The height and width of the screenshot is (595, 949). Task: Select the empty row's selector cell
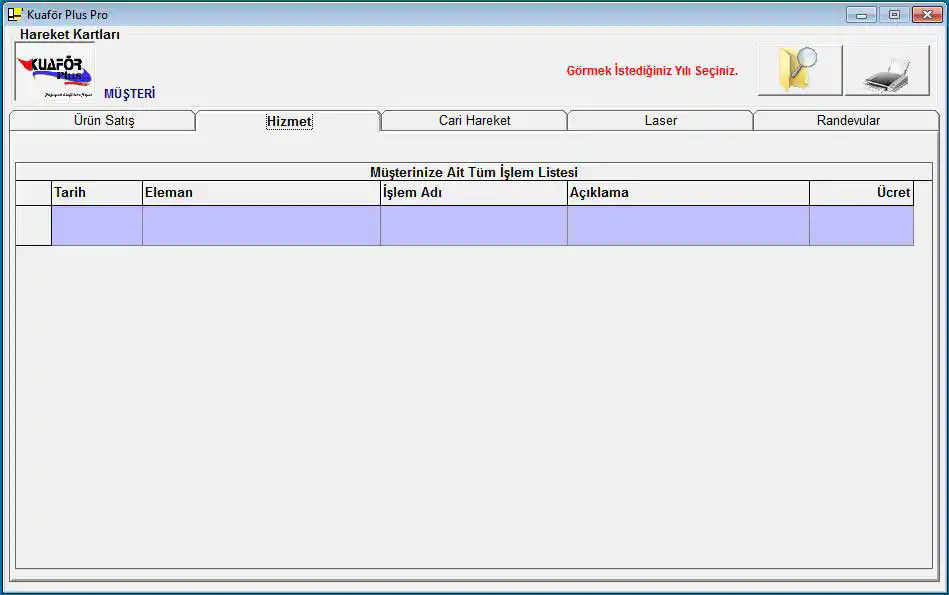coord(34,226)
